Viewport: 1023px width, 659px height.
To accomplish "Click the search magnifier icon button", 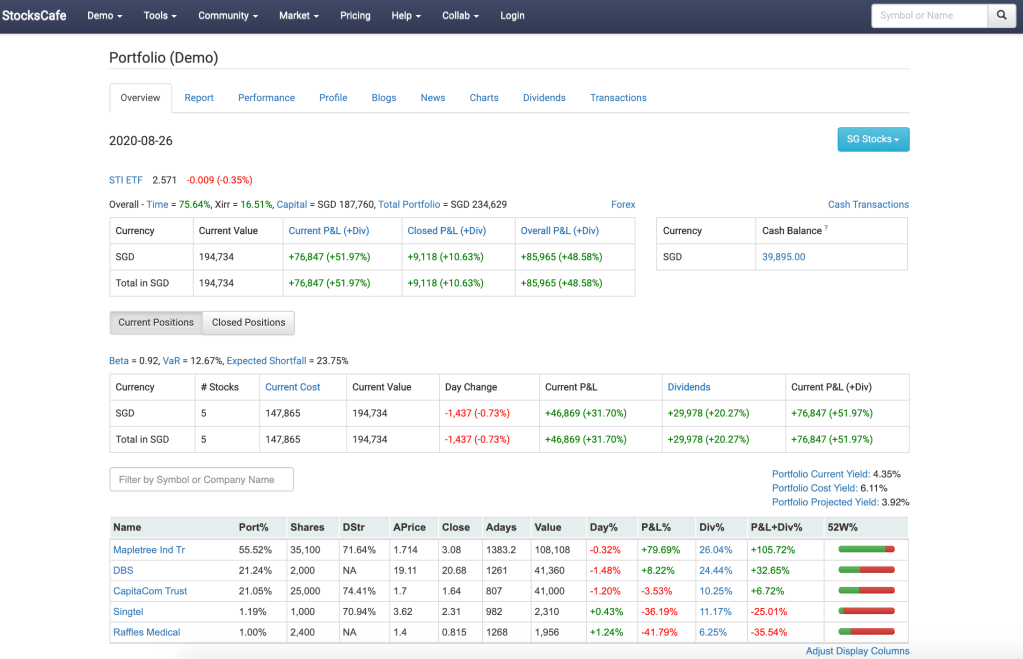I will tap(1001, 16).
